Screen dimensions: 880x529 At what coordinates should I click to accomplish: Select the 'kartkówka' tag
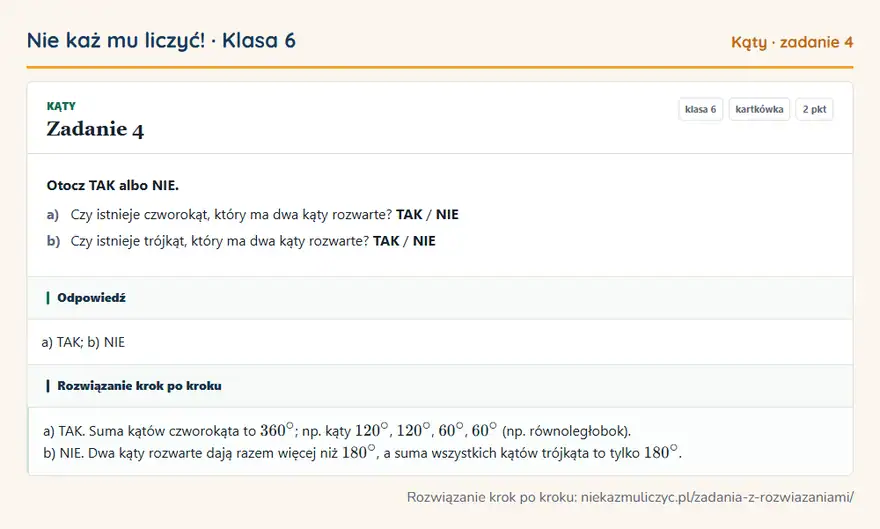[759, 109]
